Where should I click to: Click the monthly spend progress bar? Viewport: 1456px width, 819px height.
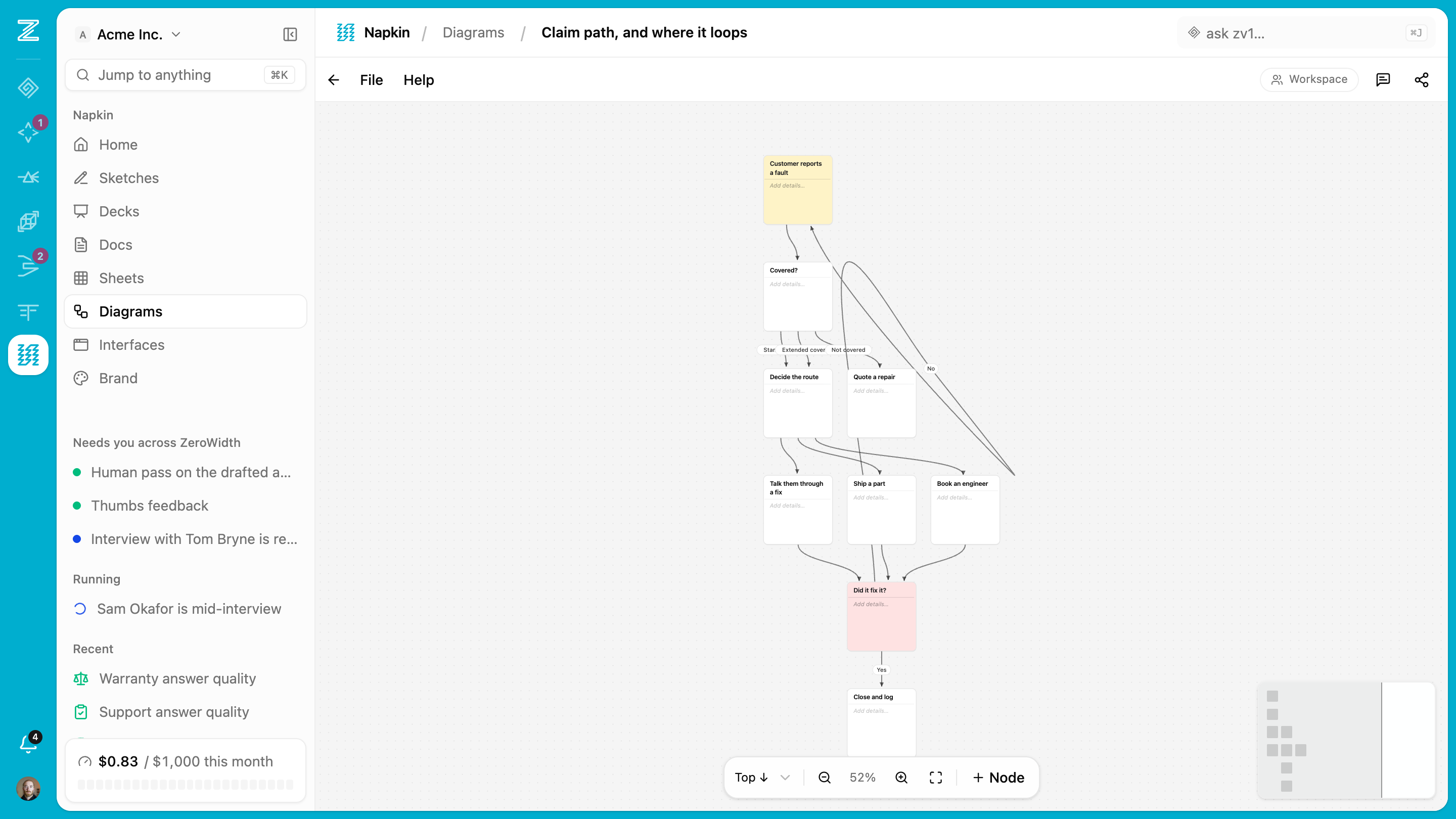(186, 785)
